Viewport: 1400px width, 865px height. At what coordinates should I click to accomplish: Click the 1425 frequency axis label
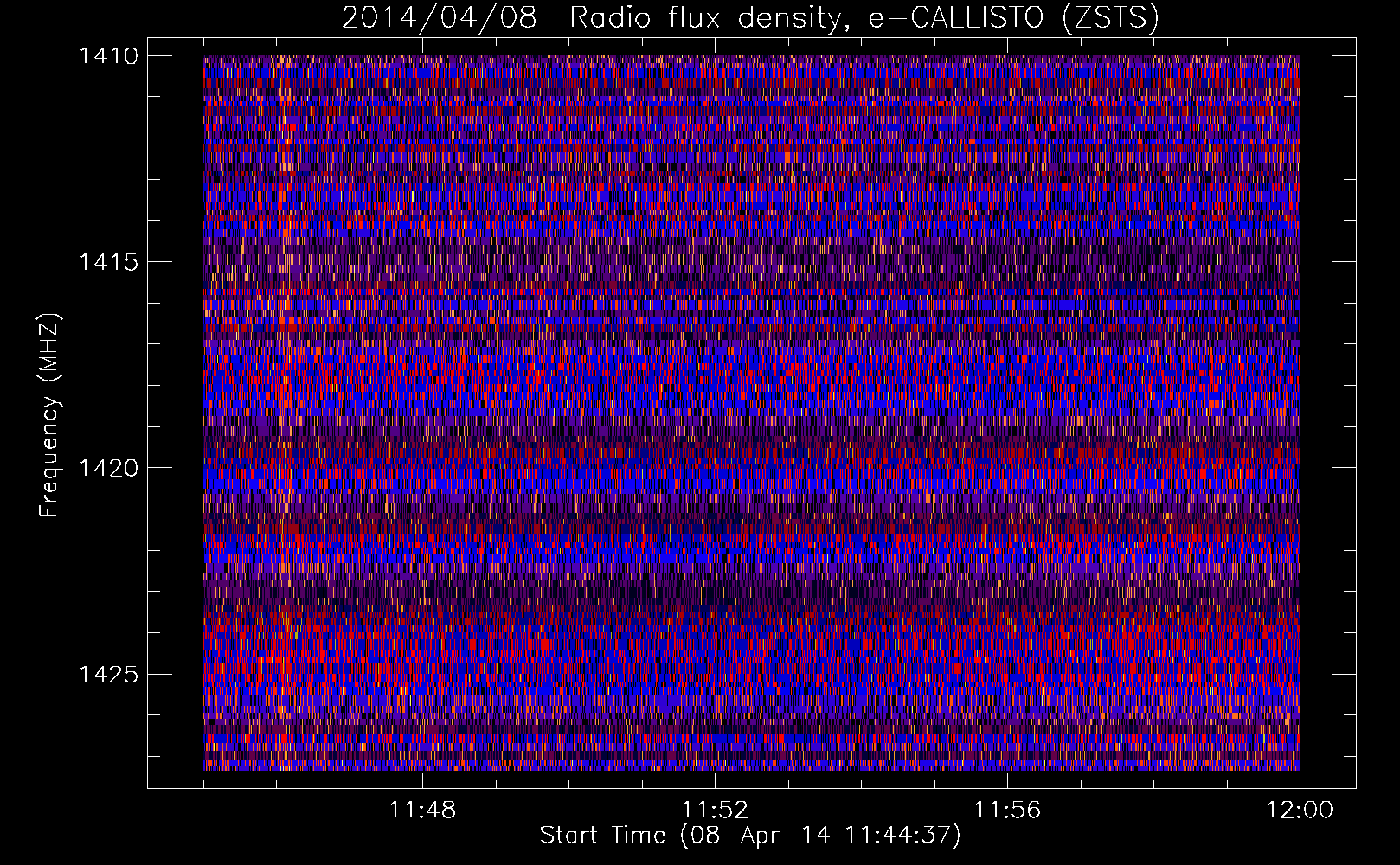tap(108, 674)
